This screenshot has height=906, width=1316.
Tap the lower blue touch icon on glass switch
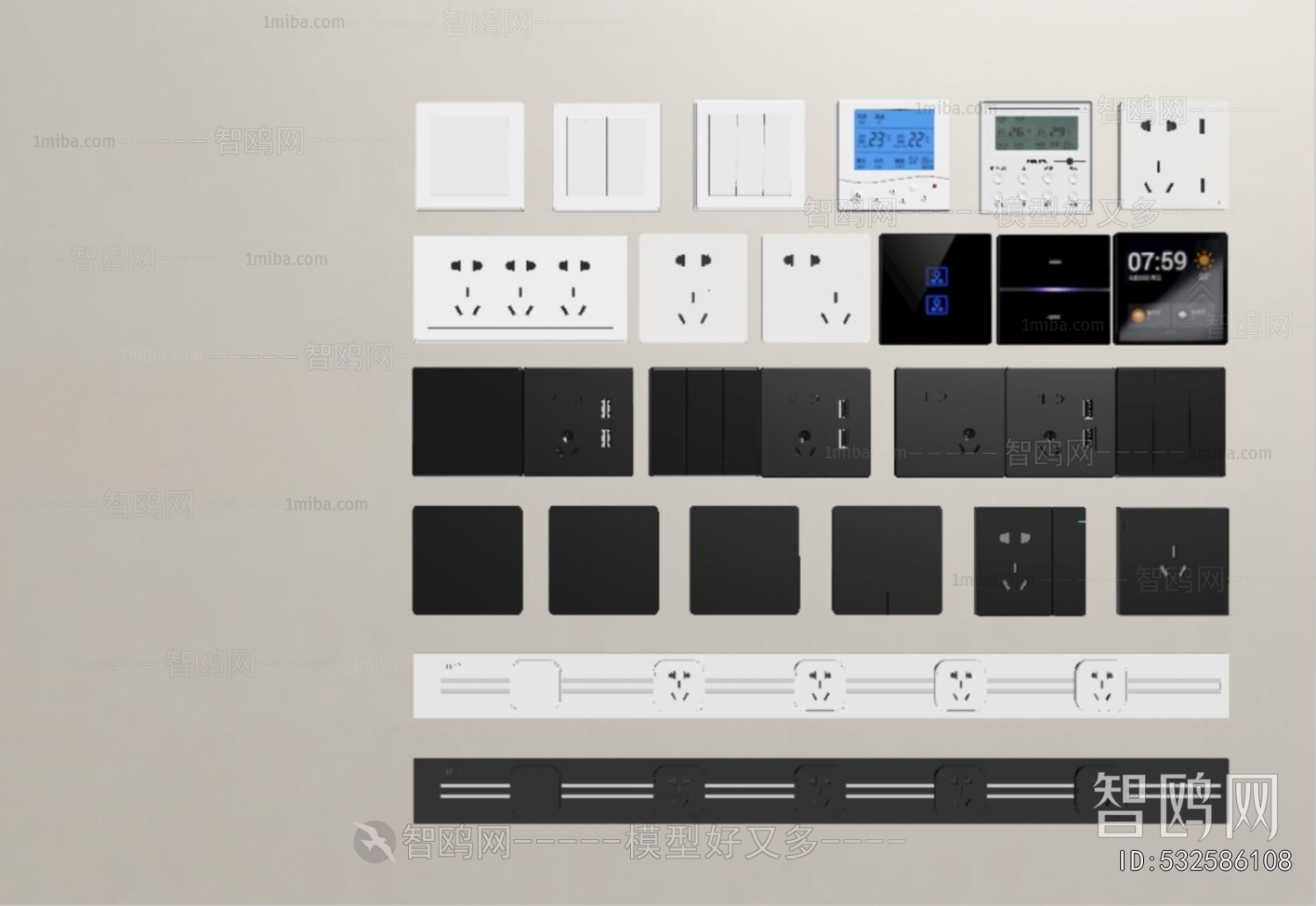coord(937,304)
